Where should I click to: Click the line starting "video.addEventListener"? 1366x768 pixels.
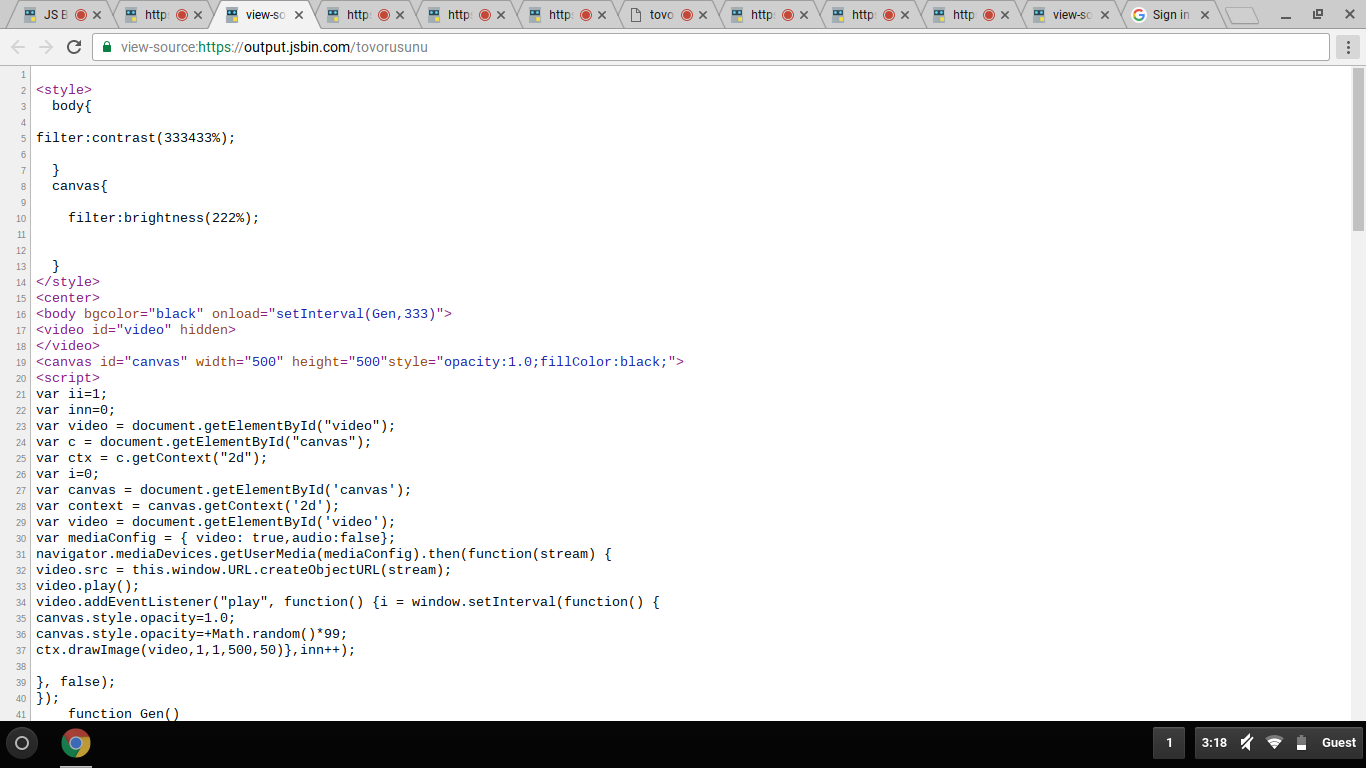tap(348, 602)
